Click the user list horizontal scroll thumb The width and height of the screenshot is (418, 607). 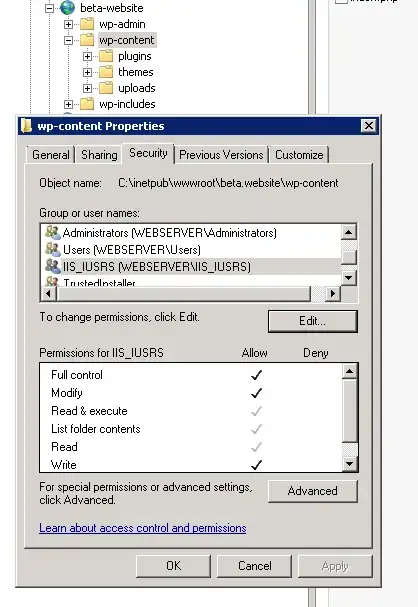[x=183, y=293]
